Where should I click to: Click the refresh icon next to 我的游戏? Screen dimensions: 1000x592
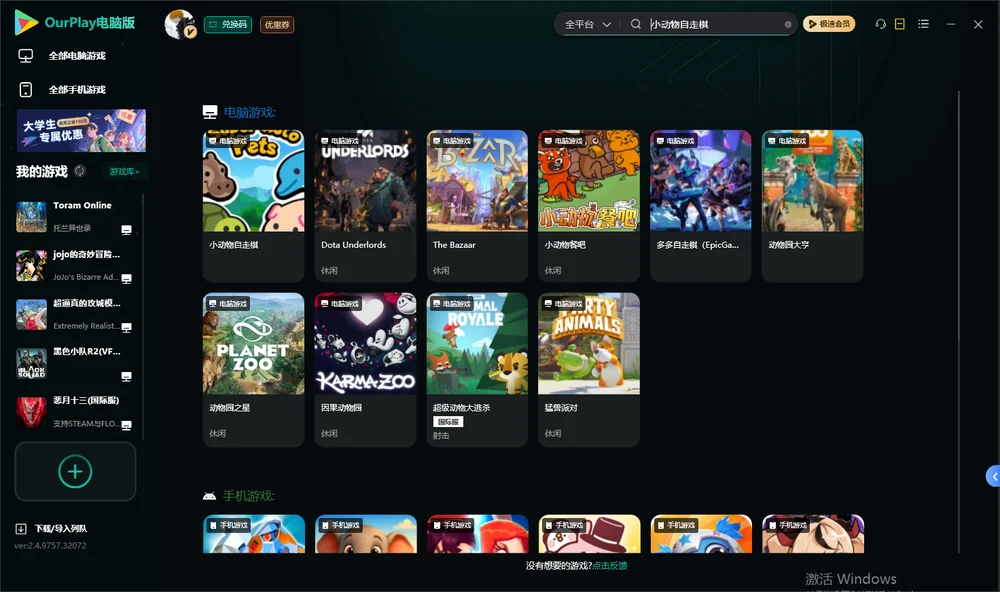point(80,171)
